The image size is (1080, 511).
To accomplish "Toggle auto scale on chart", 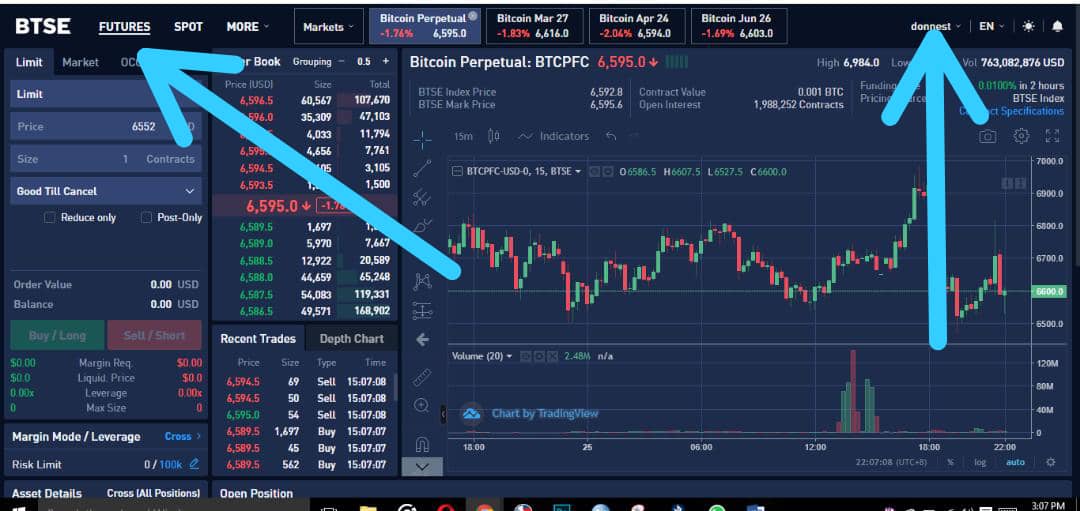I will coord(1015,462).
